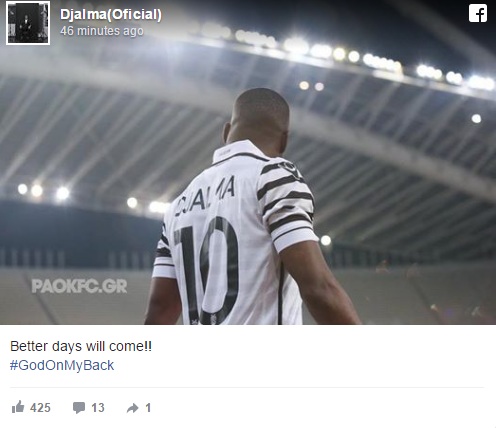The image size is (496, 428).
Task: Click the striped sleeve of the jersey
Action: [x=285, y=203]
